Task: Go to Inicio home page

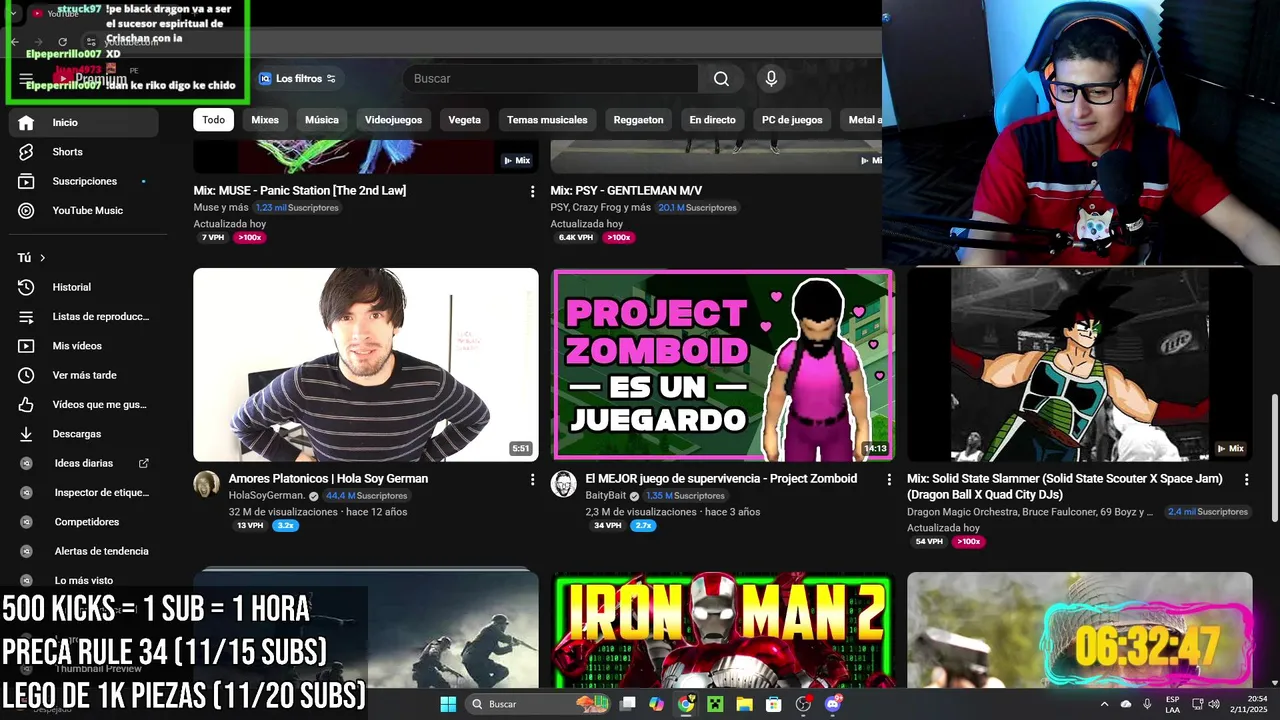Action: click(x=83, y=122)
